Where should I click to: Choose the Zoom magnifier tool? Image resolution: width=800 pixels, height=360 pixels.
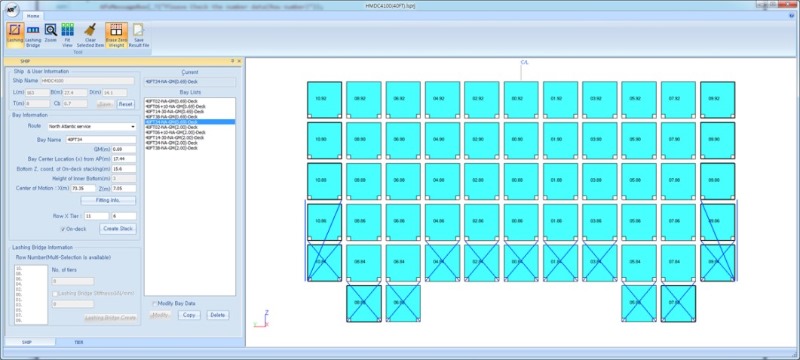(x=51, y=34)
